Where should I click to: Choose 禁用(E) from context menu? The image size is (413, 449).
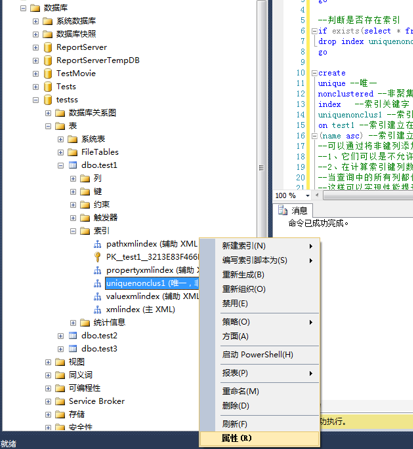coord(268,303)
